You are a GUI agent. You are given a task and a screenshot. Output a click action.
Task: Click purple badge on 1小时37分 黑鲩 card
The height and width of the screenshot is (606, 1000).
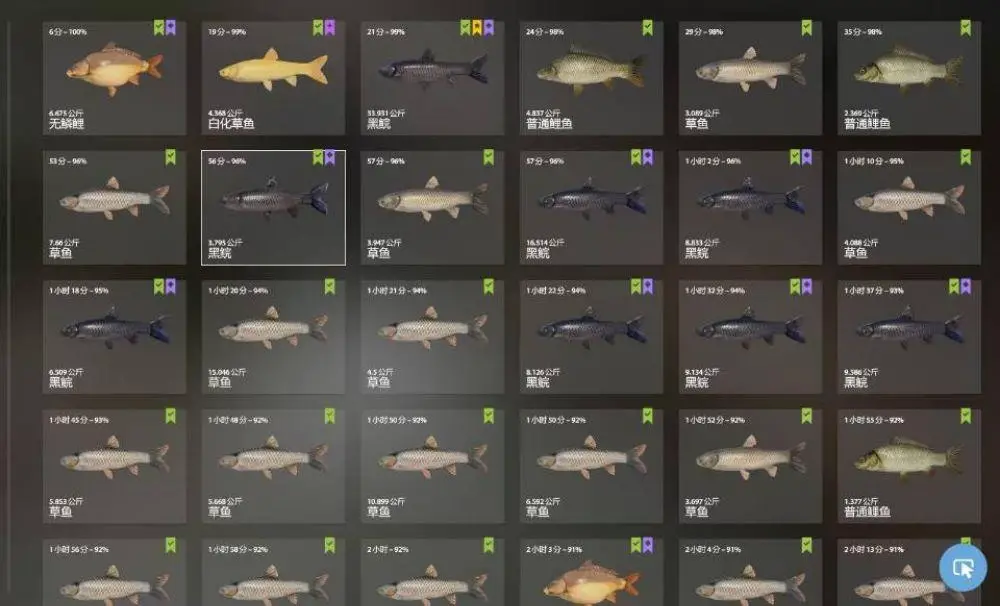click(966, 286)
